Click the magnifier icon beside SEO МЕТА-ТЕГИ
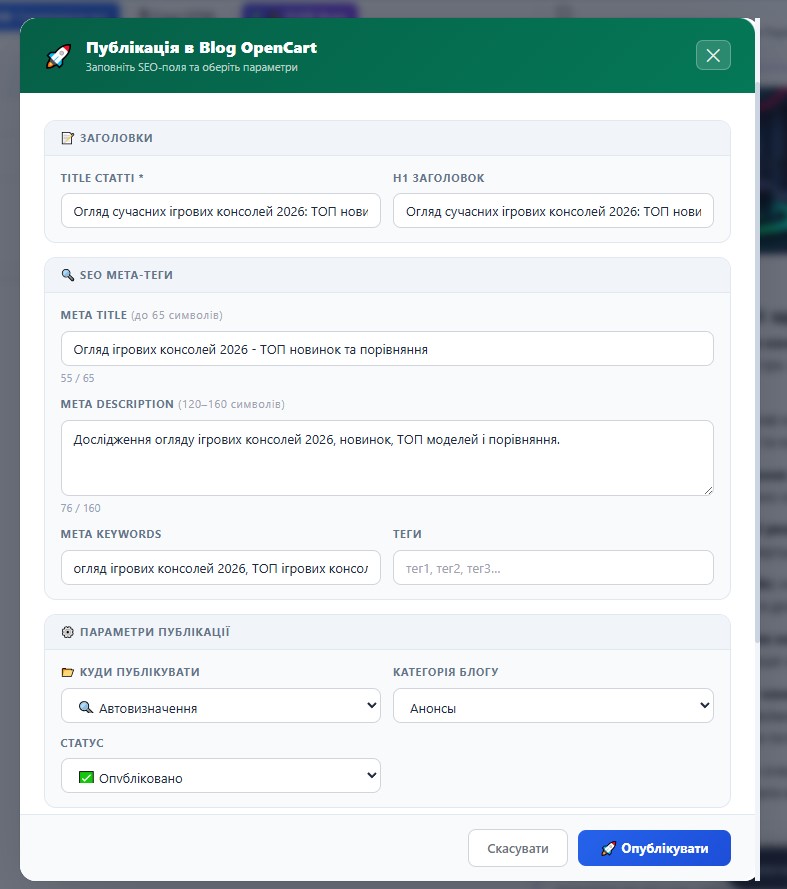The width and height of the screenshot is (787, 889). pyautogui.click(x=67, y=275)
